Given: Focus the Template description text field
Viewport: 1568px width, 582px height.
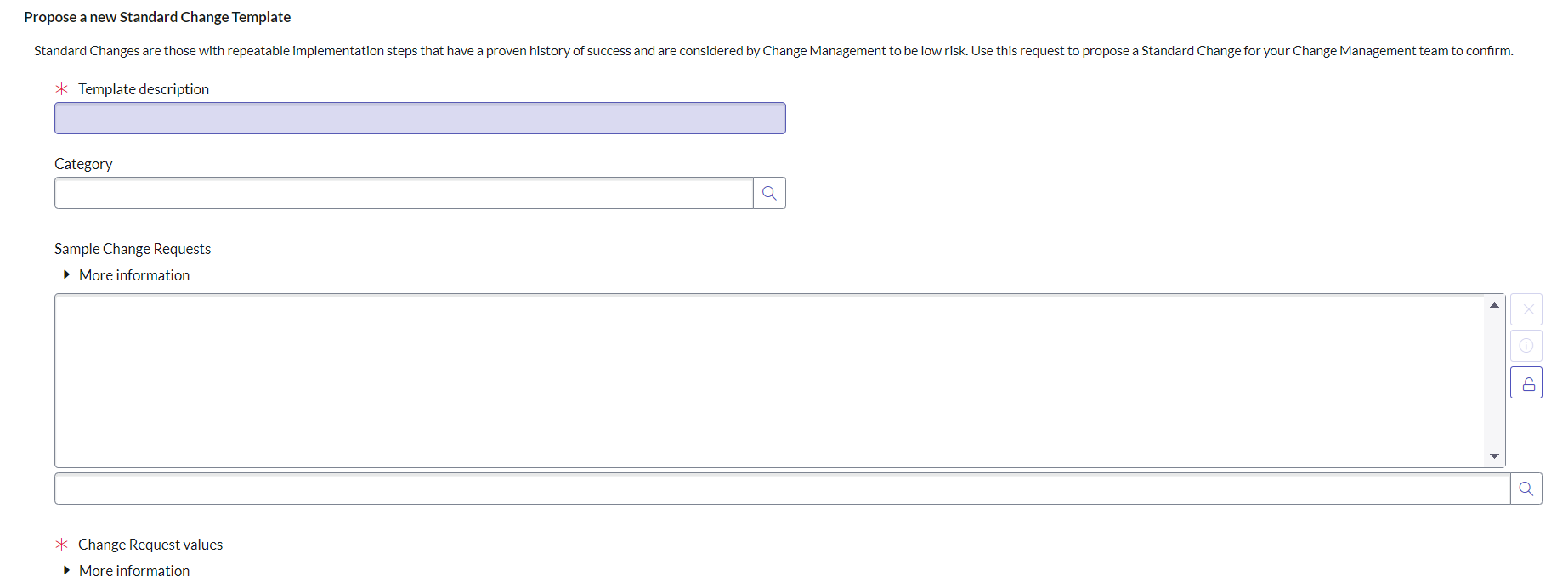Looking at the screenshot, I should click(x=420, y=118).
